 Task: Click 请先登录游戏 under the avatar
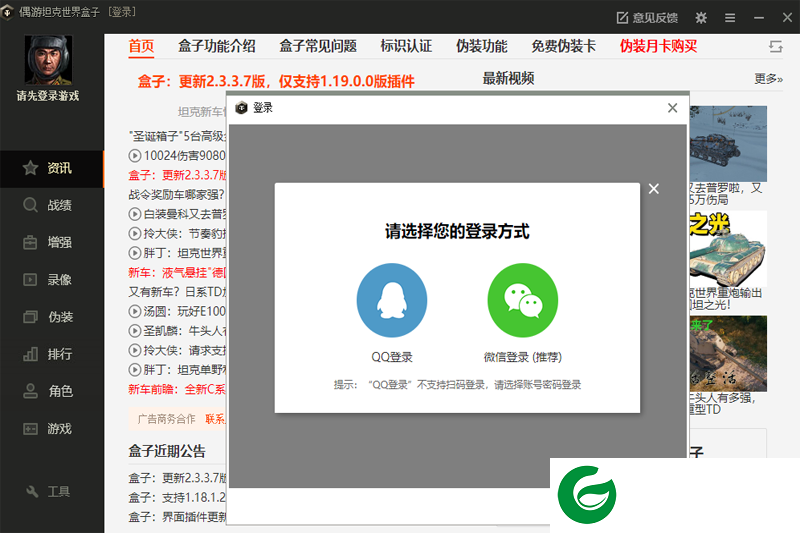tap(48, 96)
